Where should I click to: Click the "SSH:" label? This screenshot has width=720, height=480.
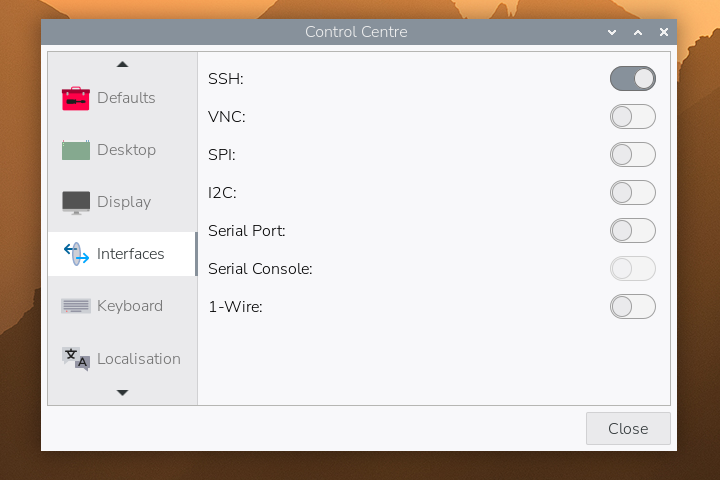pyautogui.click(x=225, y=79)
